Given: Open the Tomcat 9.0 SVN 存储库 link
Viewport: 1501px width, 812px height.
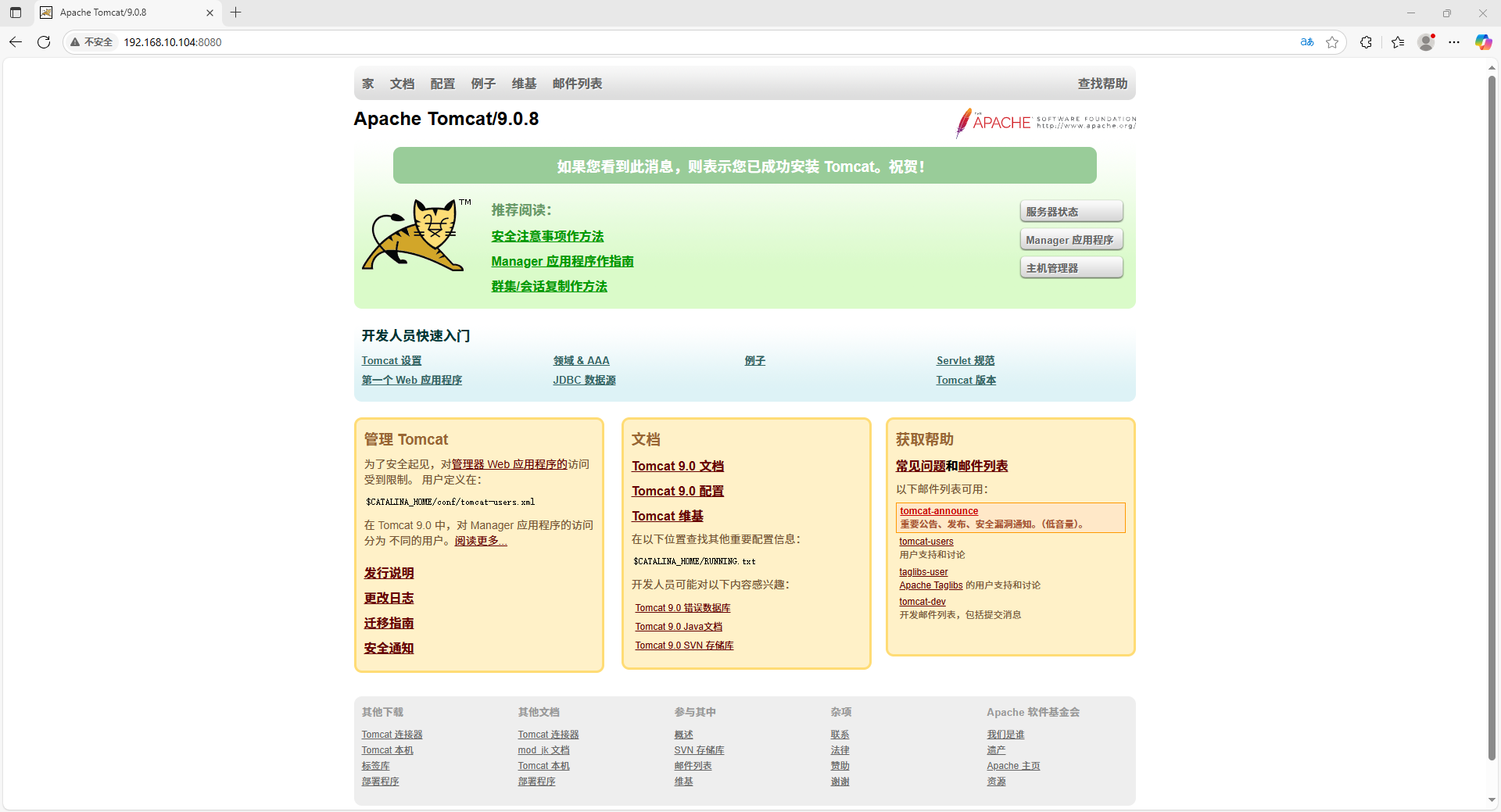Looking at the screenshot, I should pos(684,646).
